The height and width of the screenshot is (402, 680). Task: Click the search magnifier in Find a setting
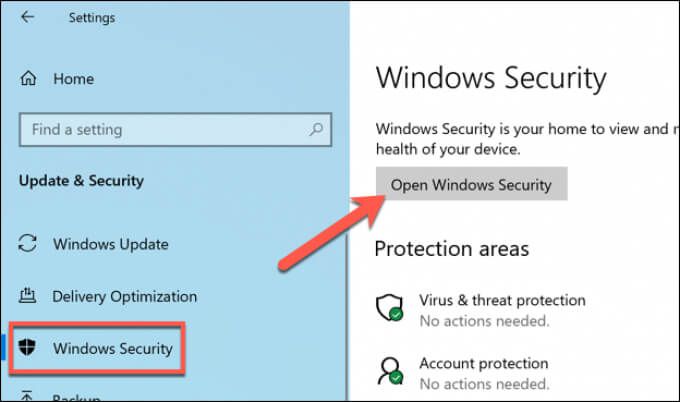(x=316, y=129)
